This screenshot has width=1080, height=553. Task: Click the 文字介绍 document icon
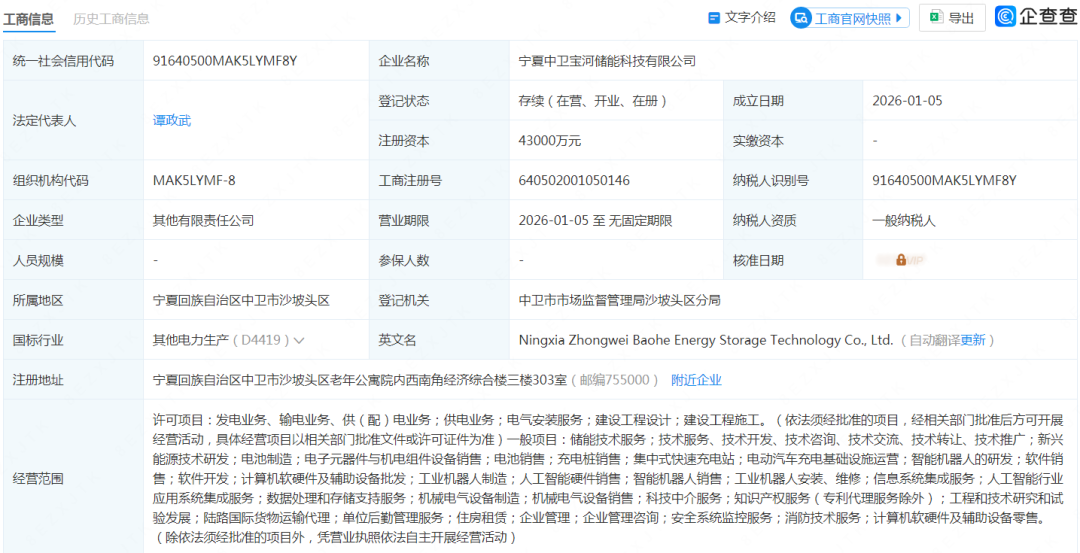pyautogui.click(x=714, y=18)
